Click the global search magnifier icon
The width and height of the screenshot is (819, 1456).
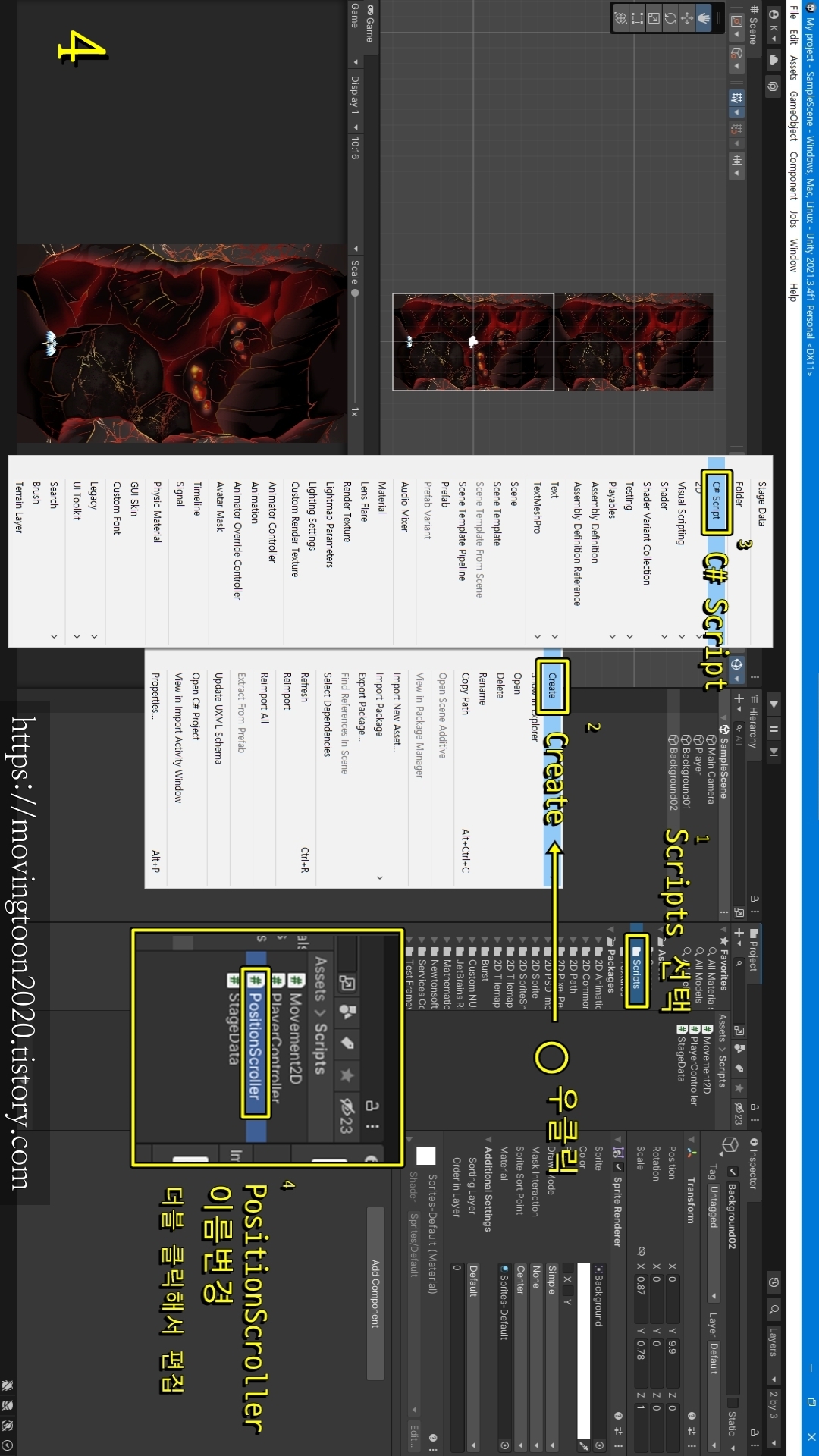click(x=773, y=1309)
